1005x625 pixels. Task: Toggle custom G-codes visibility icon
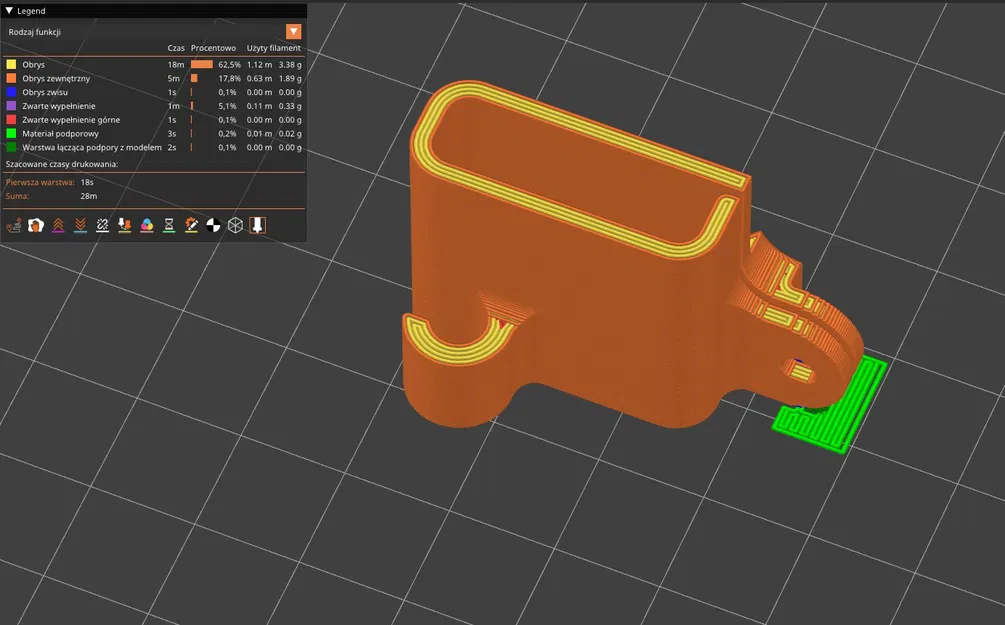[x=191, y=225]
